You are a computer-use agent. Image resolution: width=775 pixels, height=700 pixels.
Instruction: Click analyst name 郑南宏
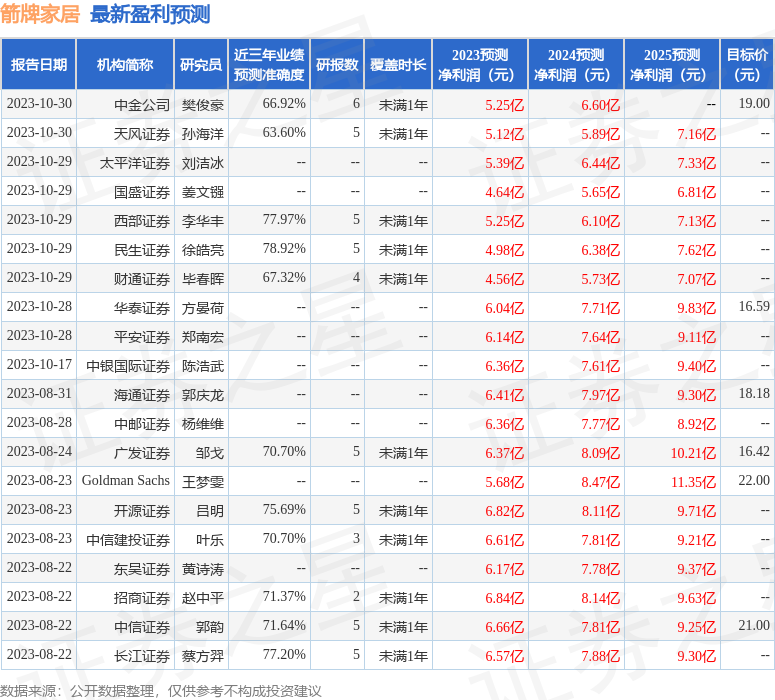203,337
